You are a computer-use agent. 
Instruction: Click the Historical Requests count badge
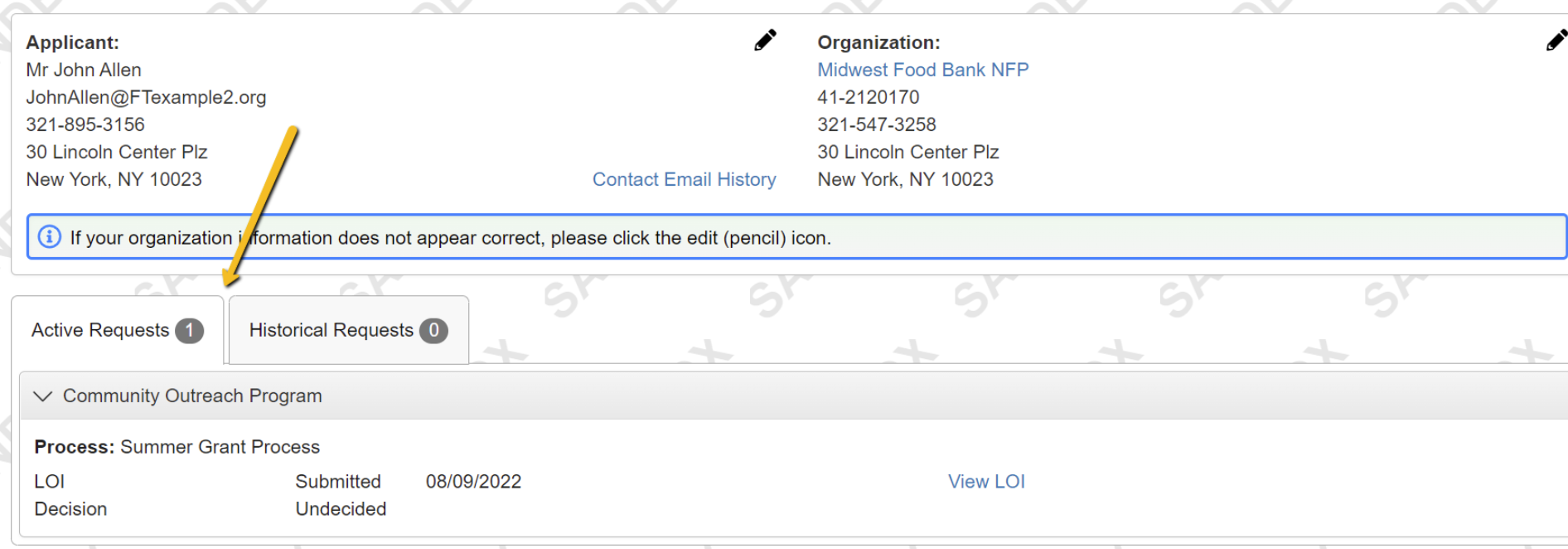433,331
